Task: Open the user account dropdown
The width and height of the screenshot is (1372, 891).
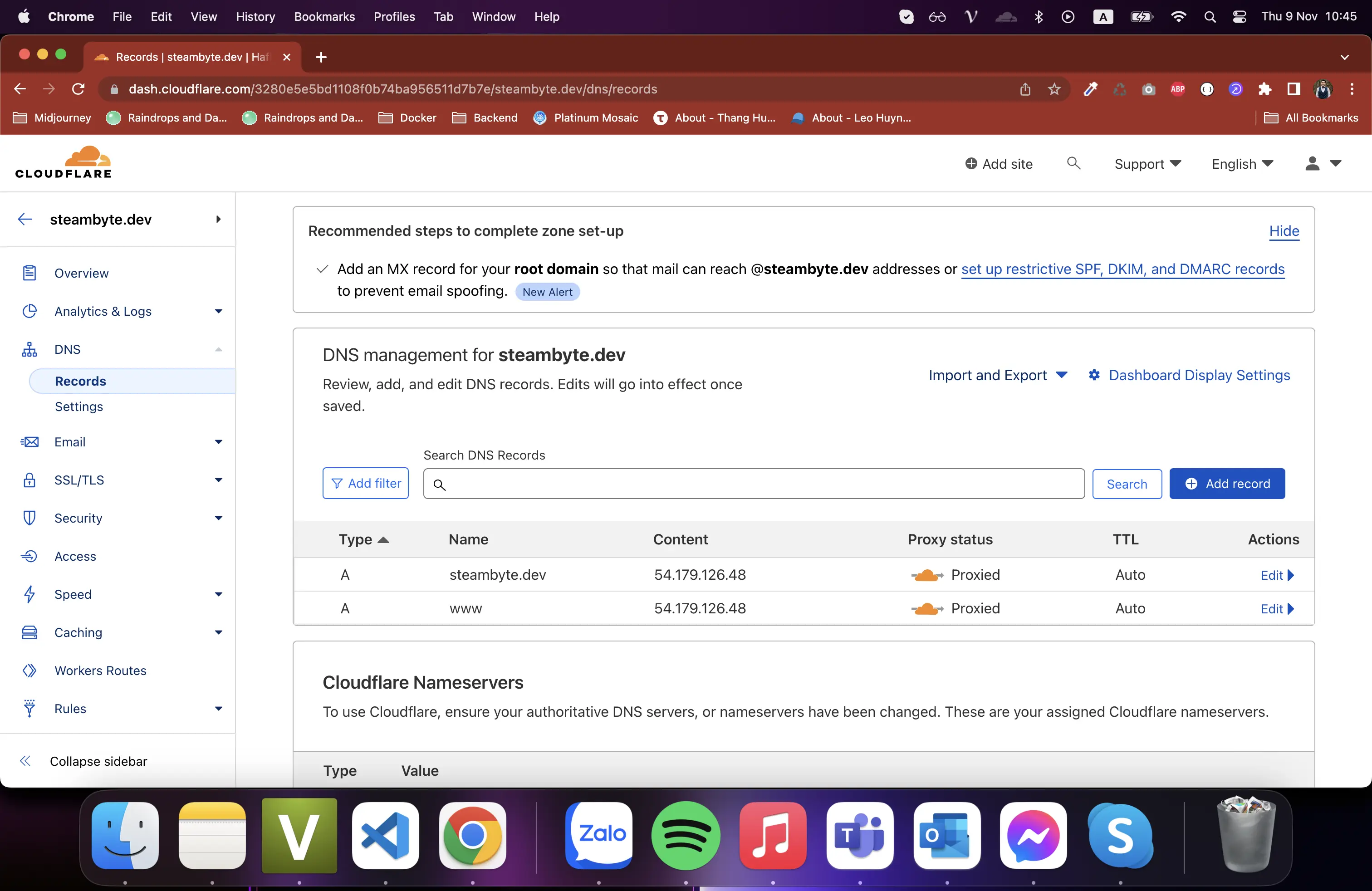Action: tap(1323, 164)
